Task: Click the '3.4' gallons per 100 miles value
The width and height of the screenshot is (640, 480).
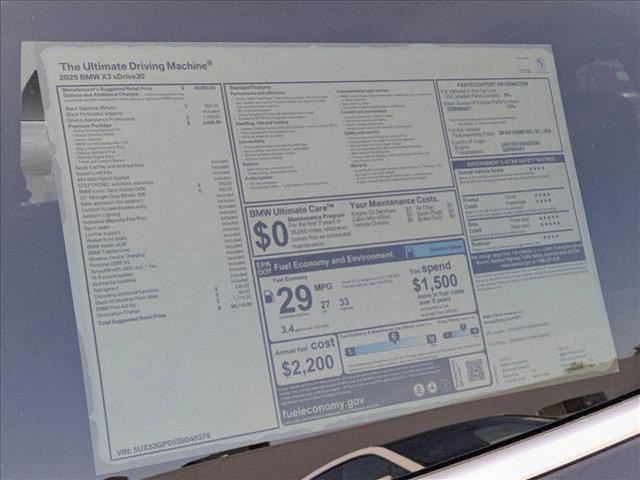Action: [x=287, y=329]
